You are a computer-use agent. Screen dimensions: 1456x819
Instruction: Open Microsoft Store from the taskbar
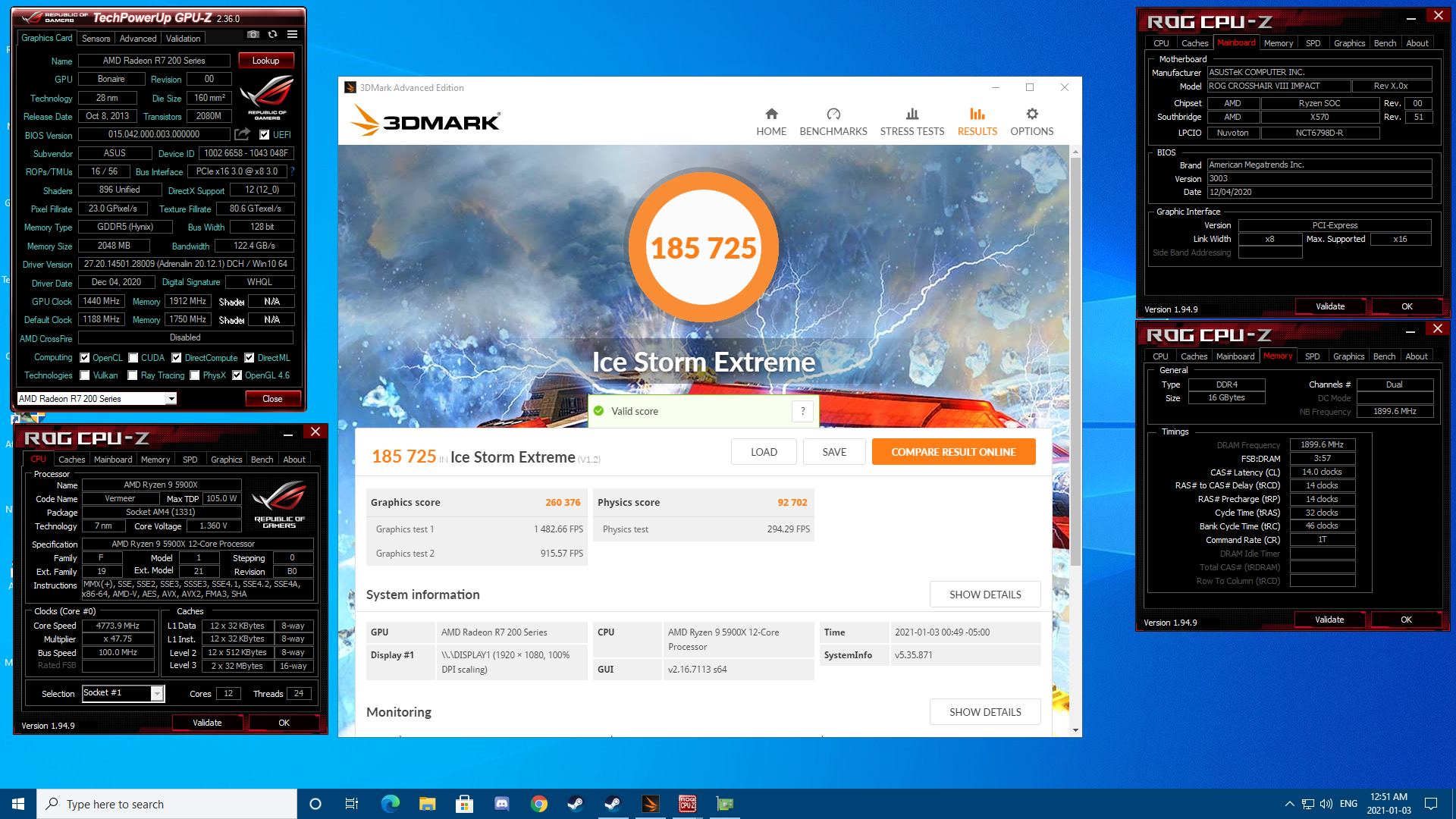click(464, 804)
